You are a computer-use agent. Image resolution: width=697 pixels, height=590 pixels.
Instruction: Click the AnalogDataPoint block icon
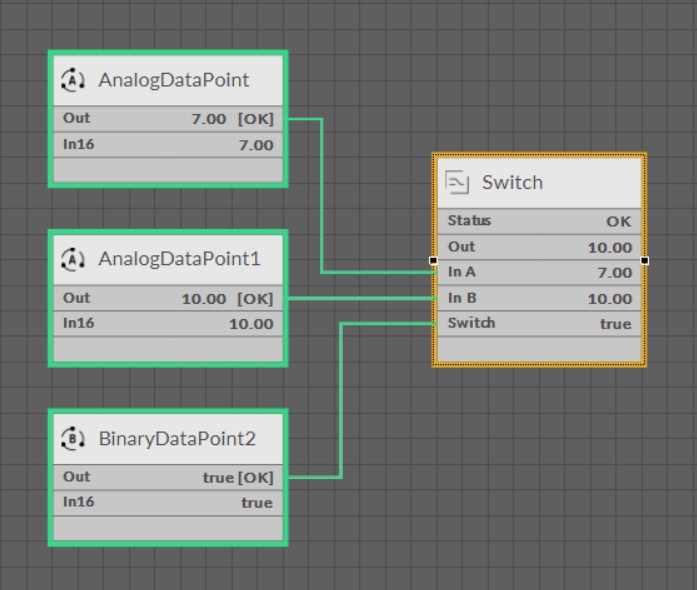point(74,80)
